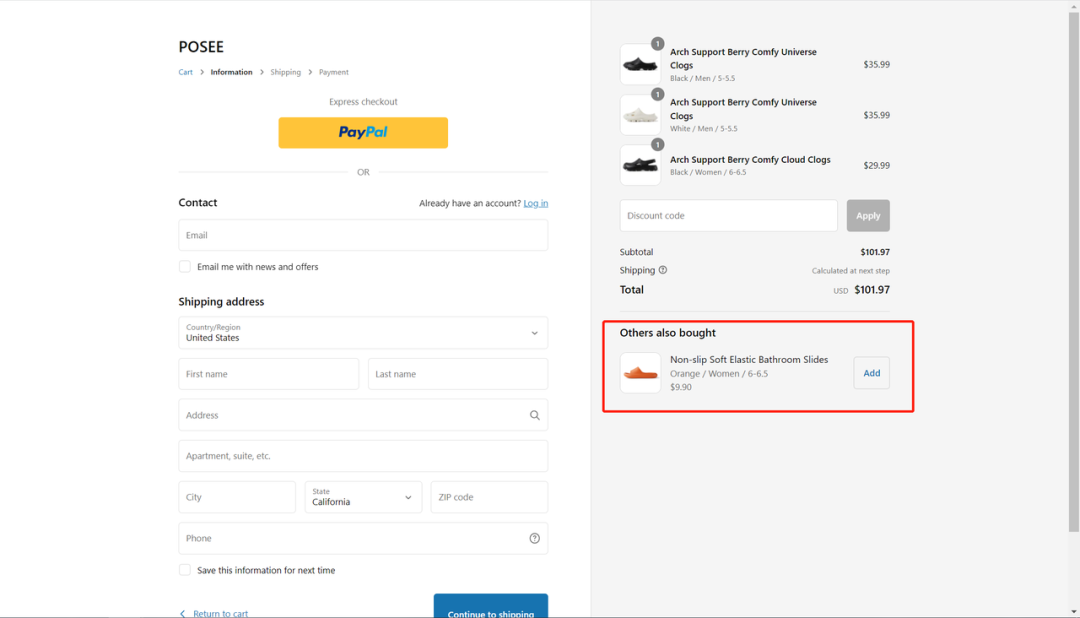Image resolution: width=1080 pixels, height=618 pixels.
Task: Select the Information breadcrumb step
Action: pyautogui.click(x=231, y=72)
